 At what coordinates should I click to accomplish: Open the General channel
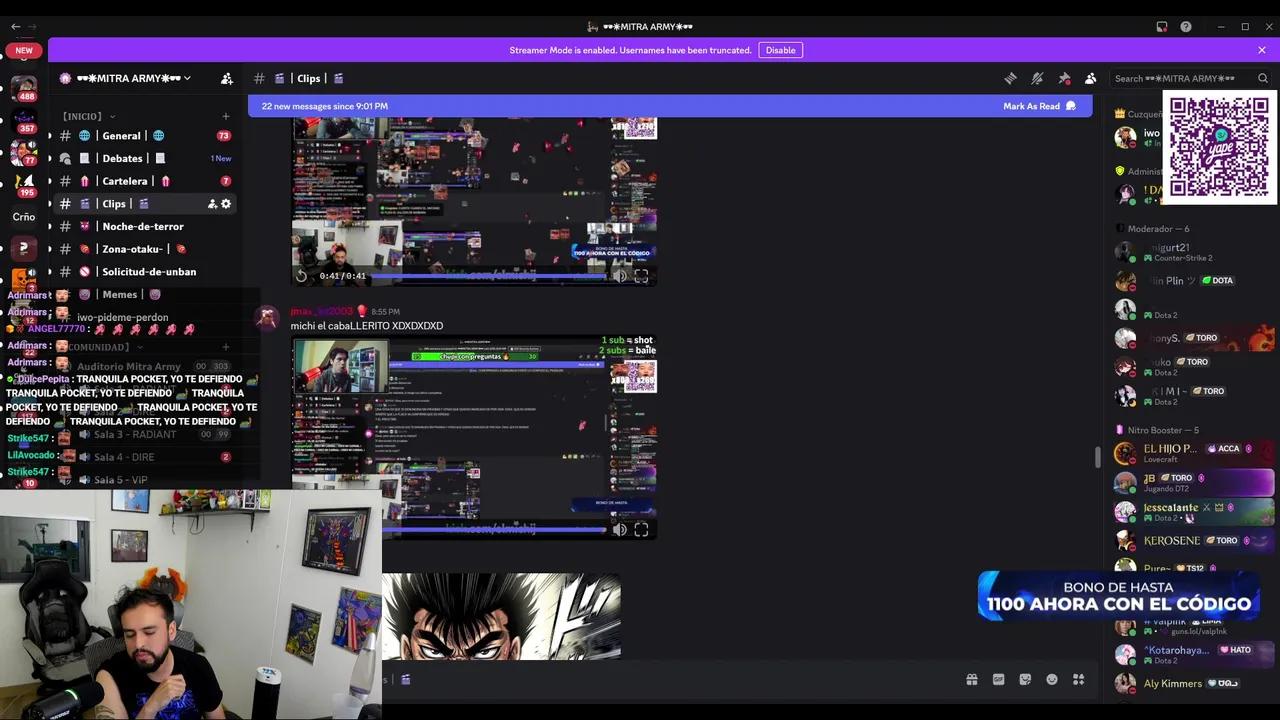click(144, 136)
